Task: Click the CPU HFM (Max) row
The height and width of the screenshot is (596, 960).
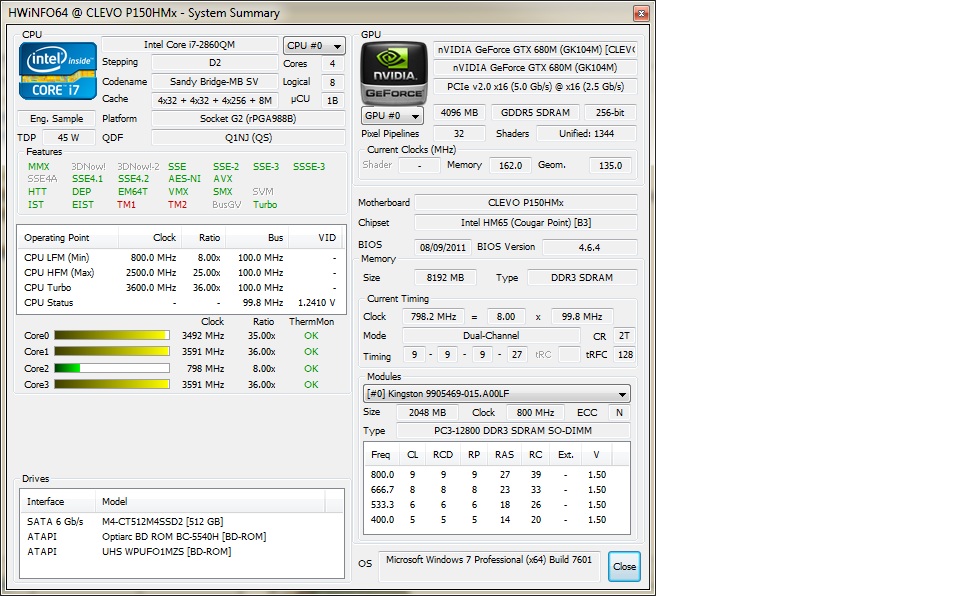Action: point(181,273)
